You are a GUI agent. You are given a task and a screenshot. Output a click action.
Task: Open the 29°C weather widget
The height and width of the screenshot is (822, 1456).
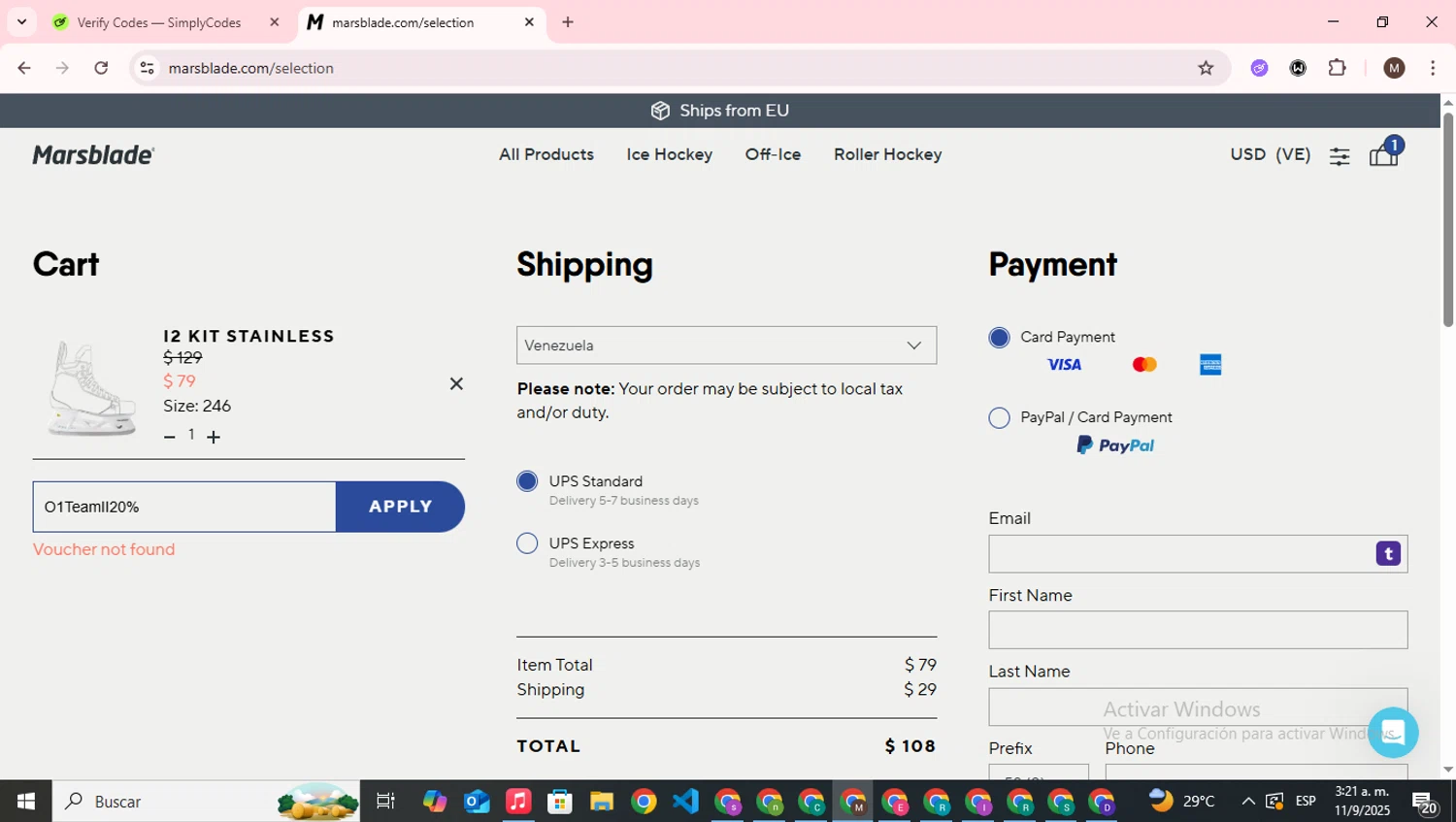[x=1182, y=802]
